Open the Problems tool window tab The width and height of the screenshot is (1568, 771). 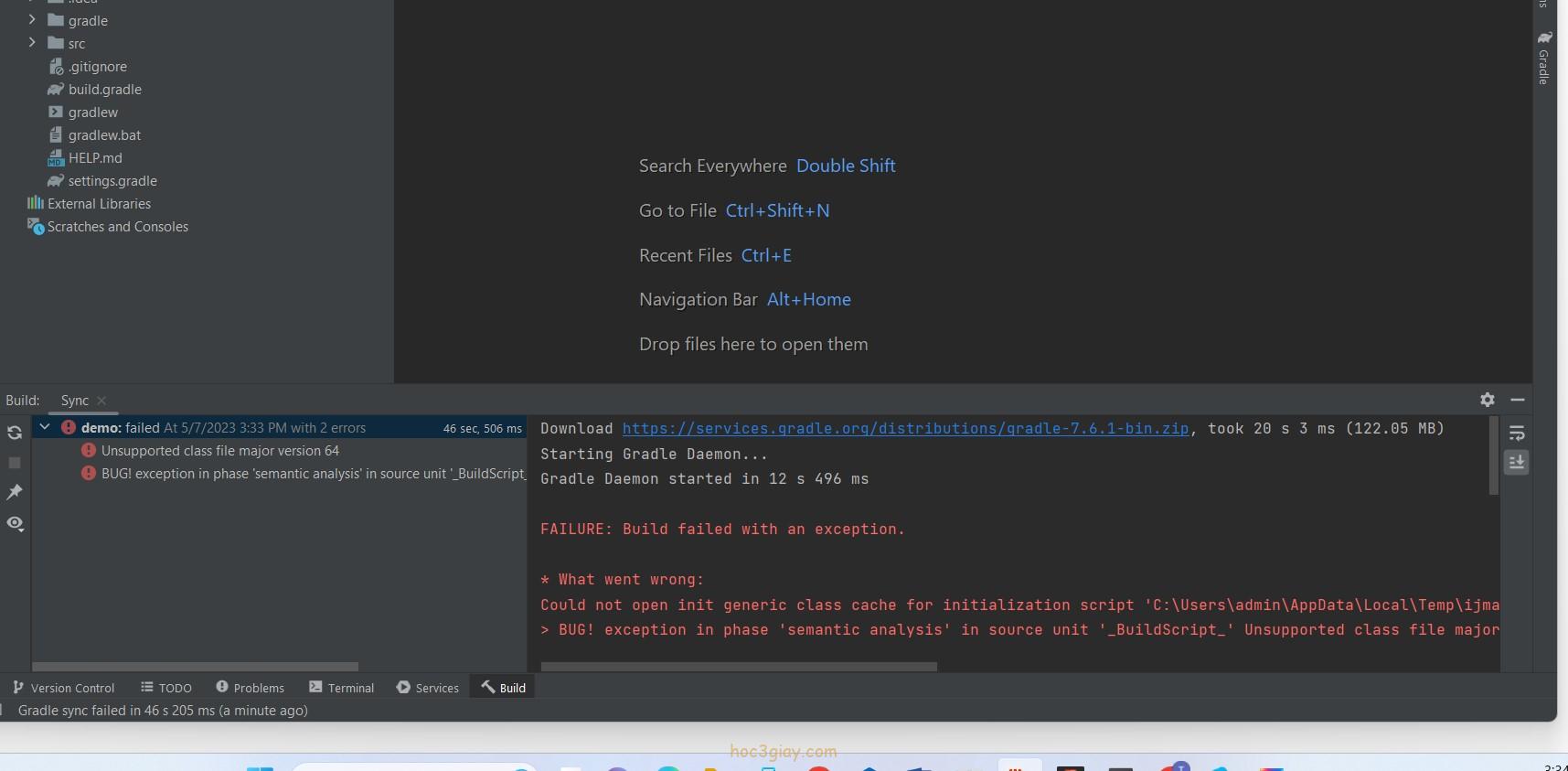click(x=250, y=688)
